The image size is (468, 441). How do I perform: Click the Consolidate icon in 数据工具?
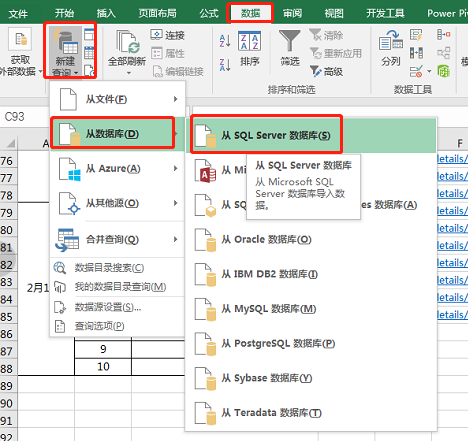(x=444, y=35)
